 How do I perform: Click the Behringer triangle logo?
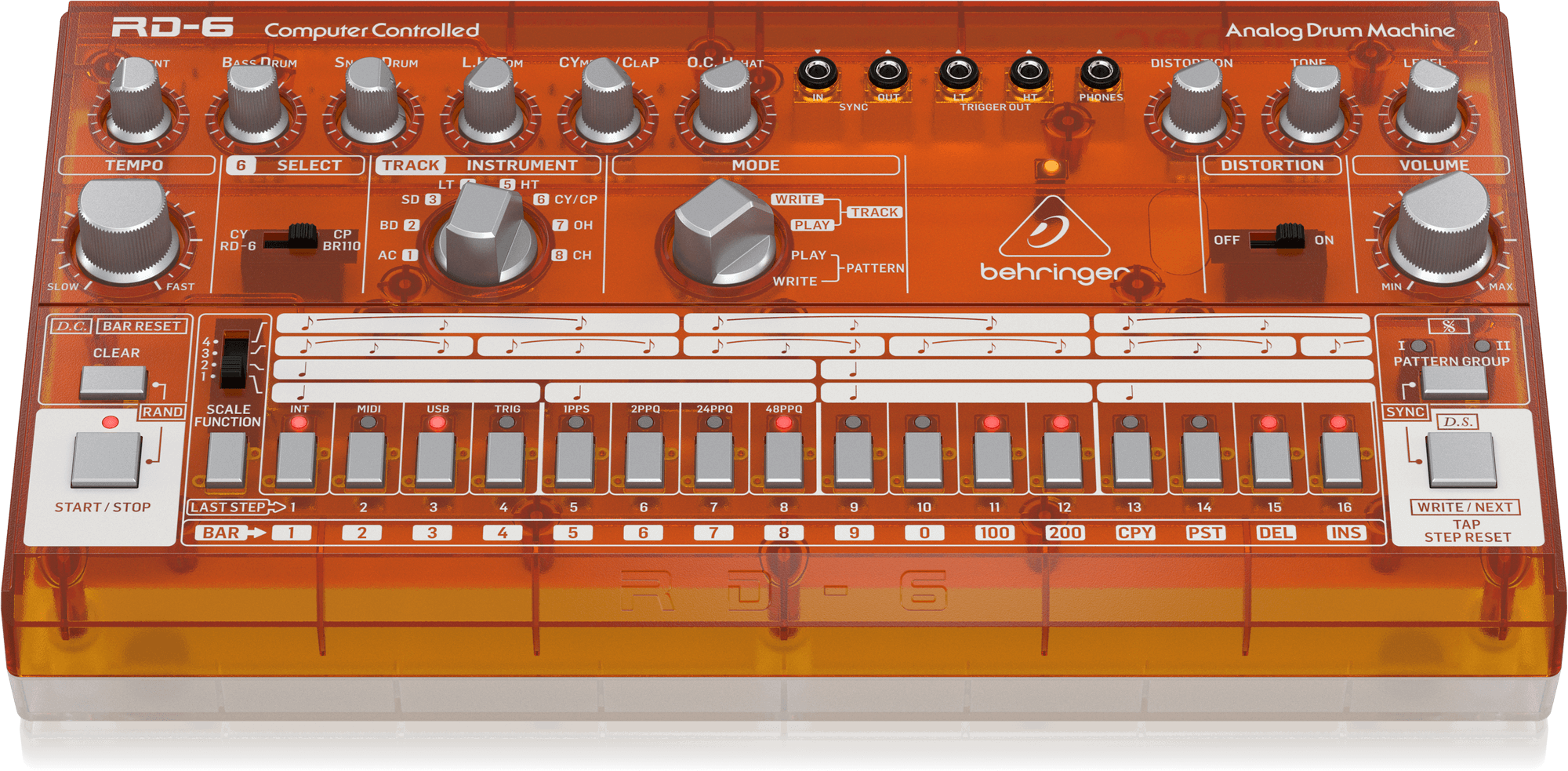(x=1054, y=227)
